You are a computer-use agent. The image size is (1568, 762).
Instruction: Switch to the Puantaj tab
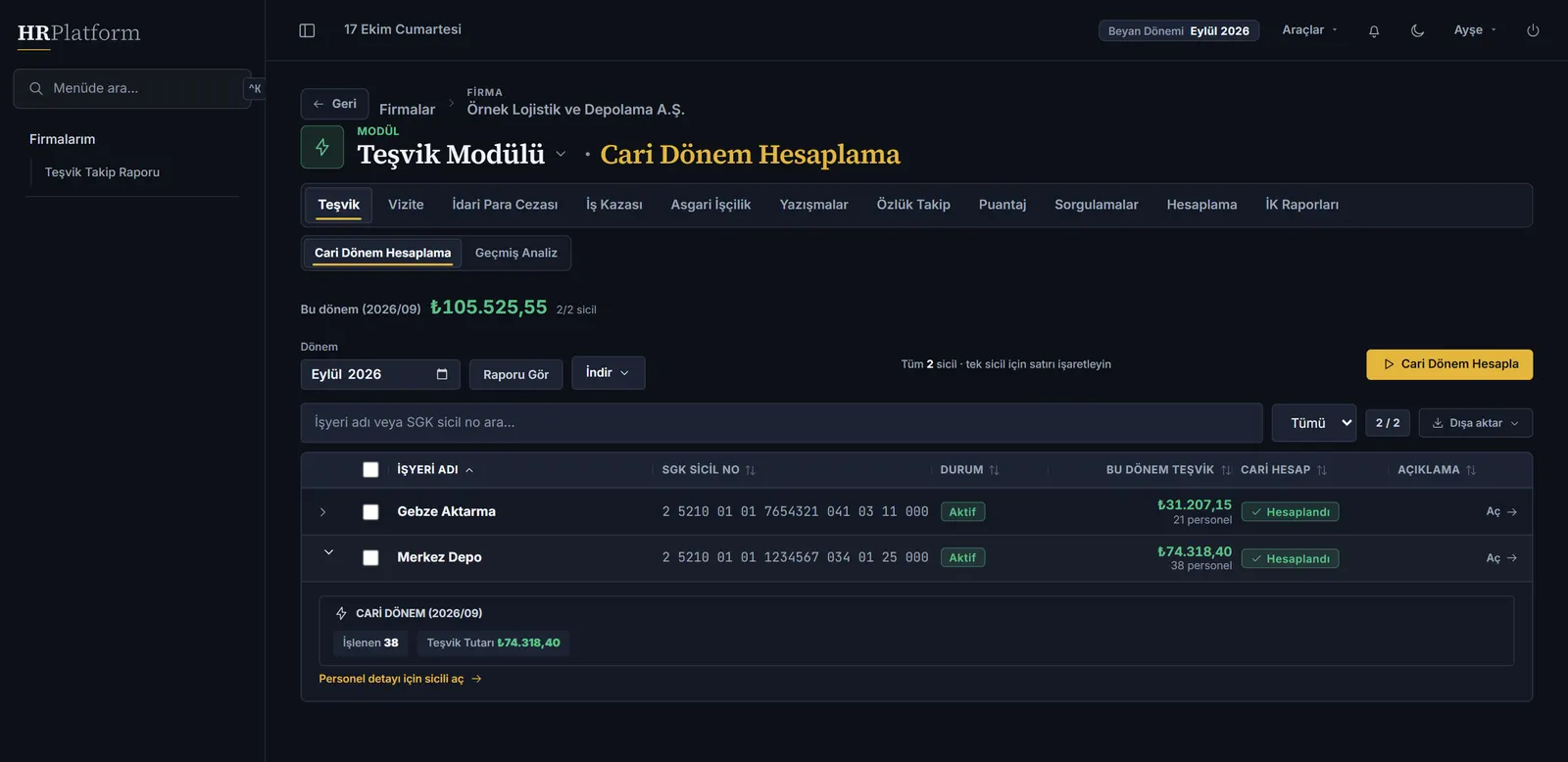coord(1003,205)
